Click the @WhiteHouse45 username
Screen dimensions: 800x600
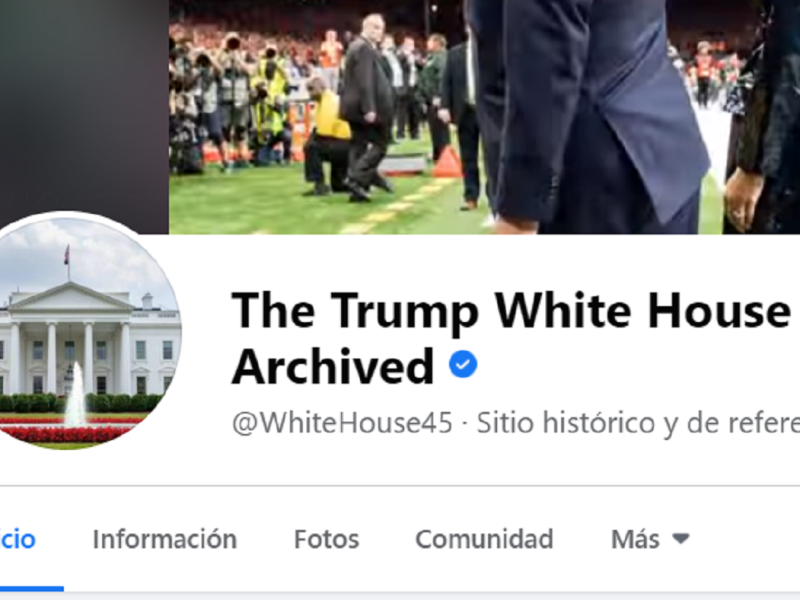[342, 422]
